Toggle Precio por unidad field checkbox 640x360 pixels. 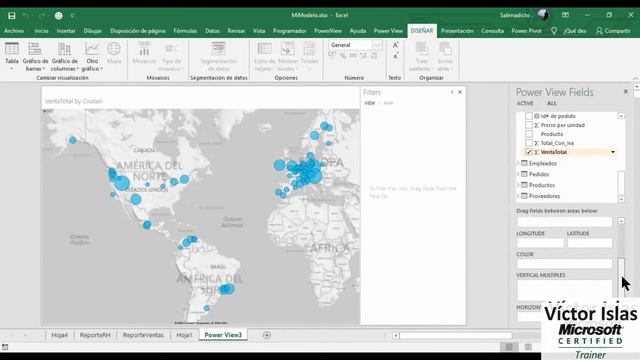click(x=529, y=125)
